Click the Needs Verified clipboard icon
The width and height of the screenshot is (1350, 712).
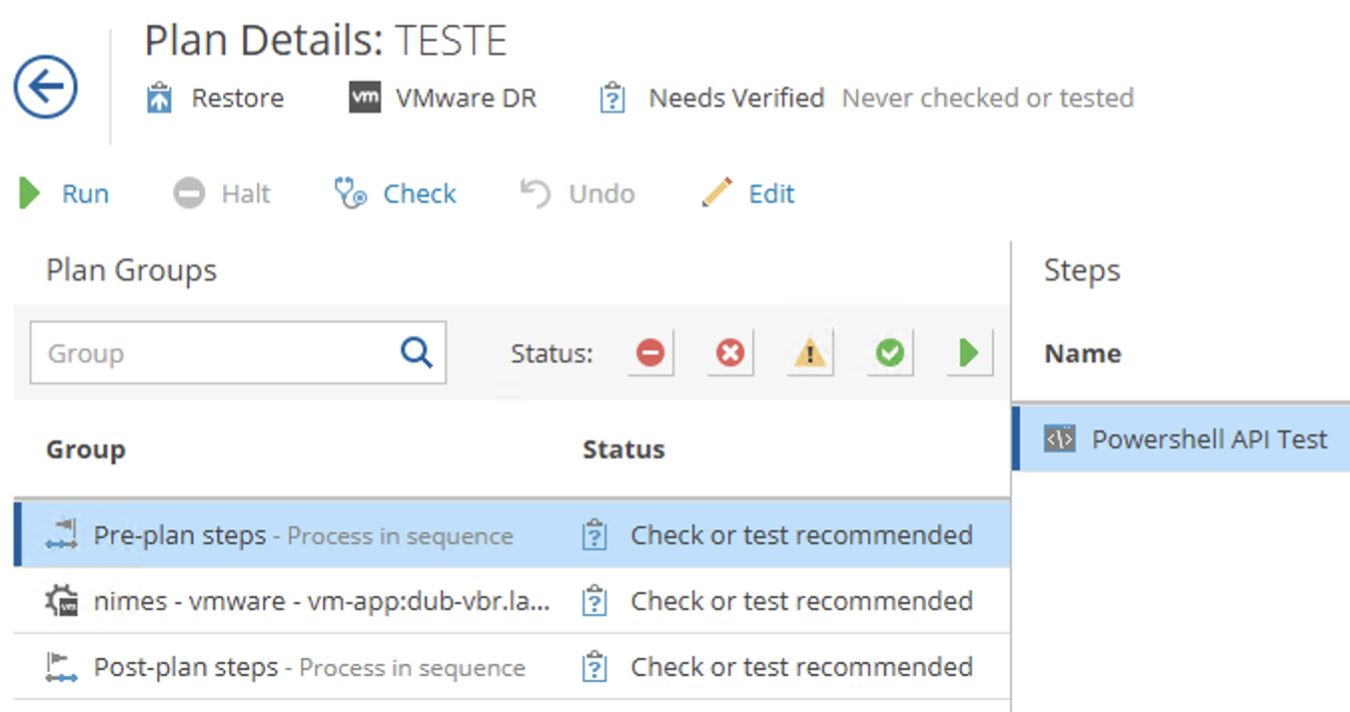pyautogui.click(x=612, y=98)
